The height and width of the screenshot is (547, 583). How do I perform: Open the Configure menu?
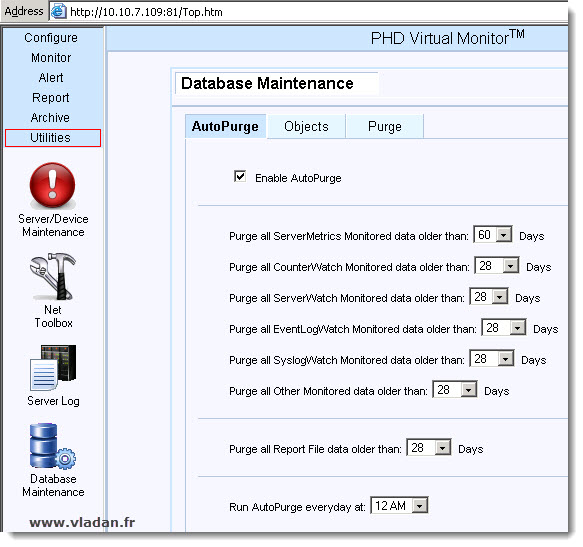tap(51, 38)
